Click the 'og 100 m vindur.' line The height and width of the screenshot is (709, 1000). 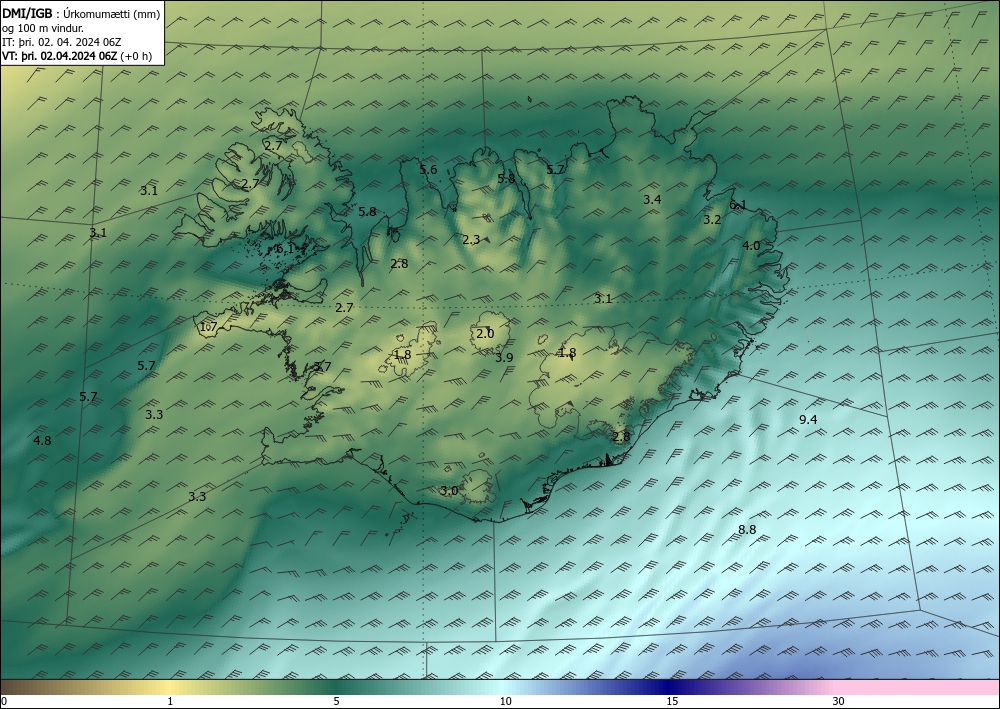pyautogui.click(x=43, y=28)
